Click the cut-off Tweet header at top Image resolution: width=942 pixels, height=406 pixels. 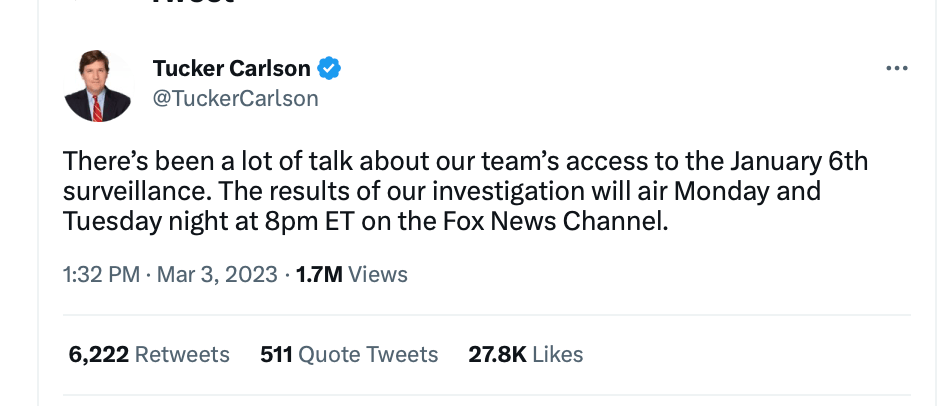192,3
